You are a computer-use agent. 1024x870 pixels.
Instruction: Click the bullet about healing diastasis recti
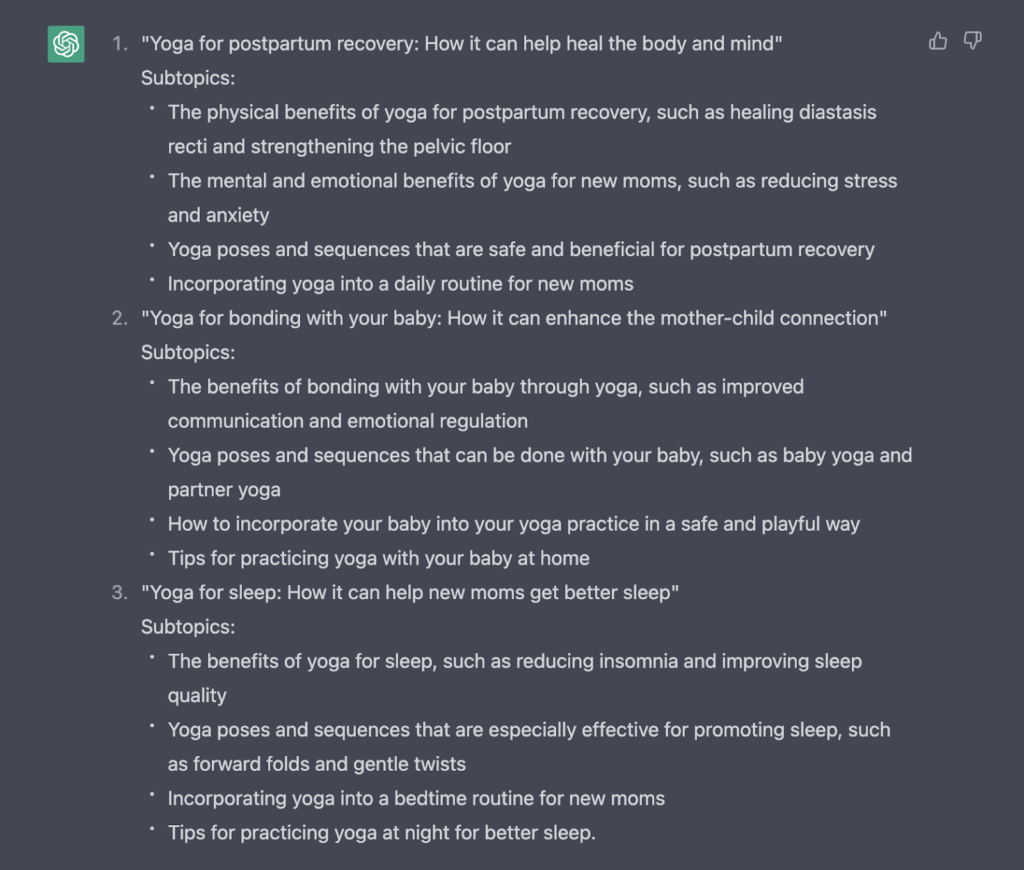[522, 113]
